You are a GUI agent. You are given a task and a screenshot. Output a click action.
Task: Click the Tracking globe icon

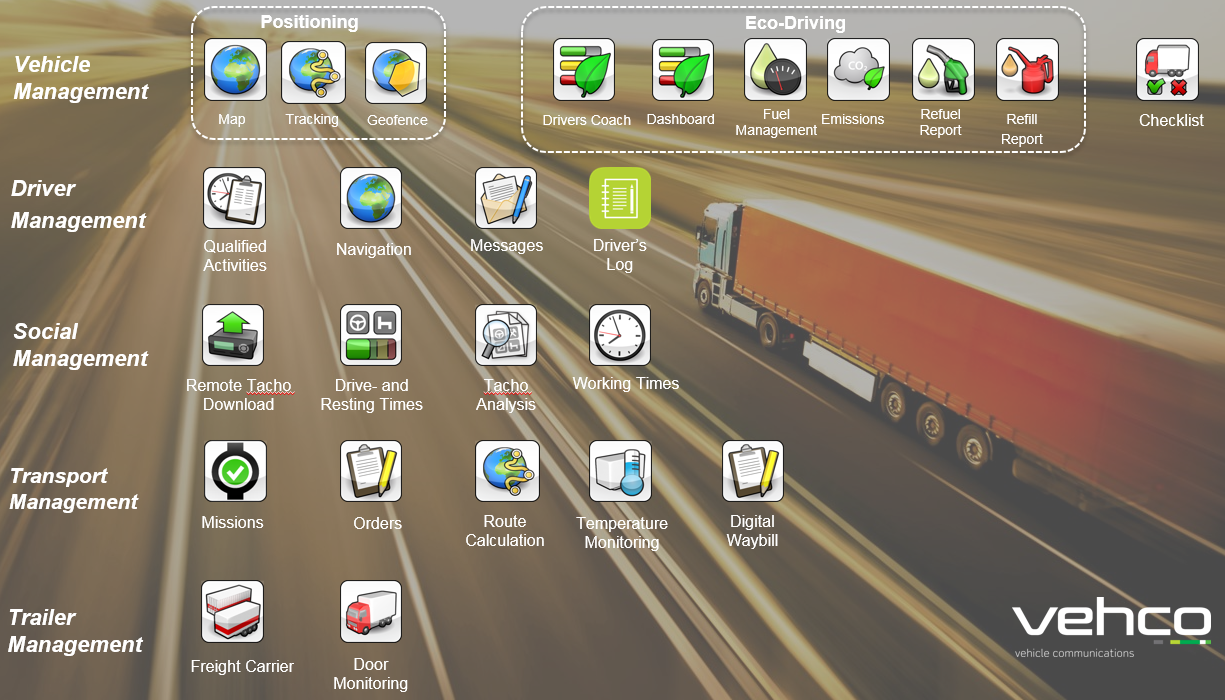(313, 72)
